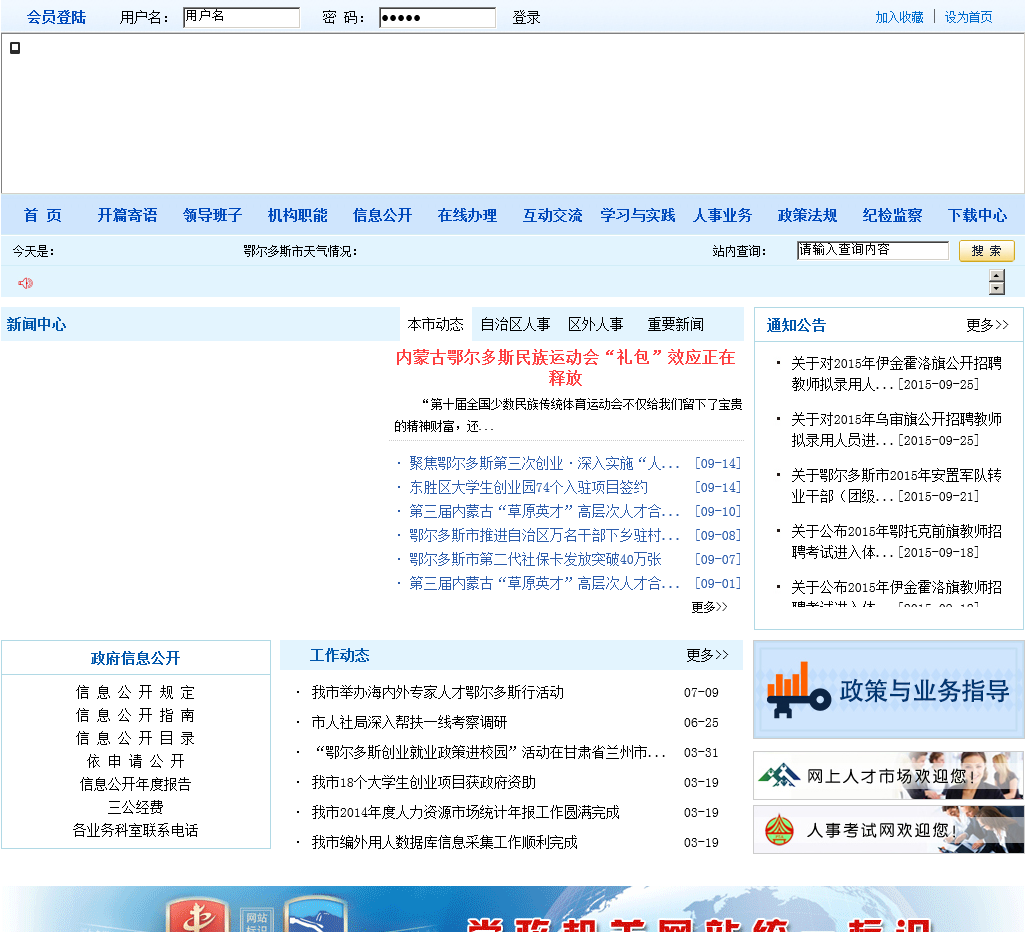Open 学习与实践 navigation item
This screenshot has width=1025, height=932.
coord(637,215)
